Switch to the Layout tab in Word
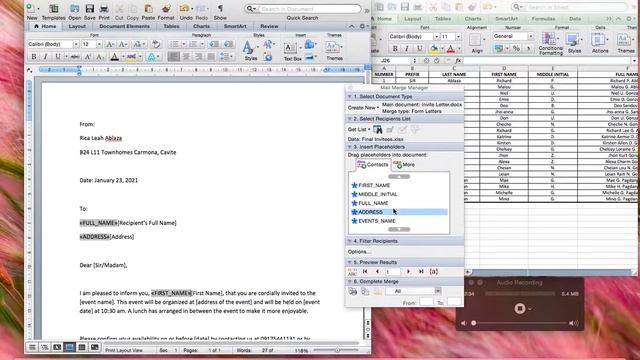The image size is (640, 360). (x=77, y=26)
